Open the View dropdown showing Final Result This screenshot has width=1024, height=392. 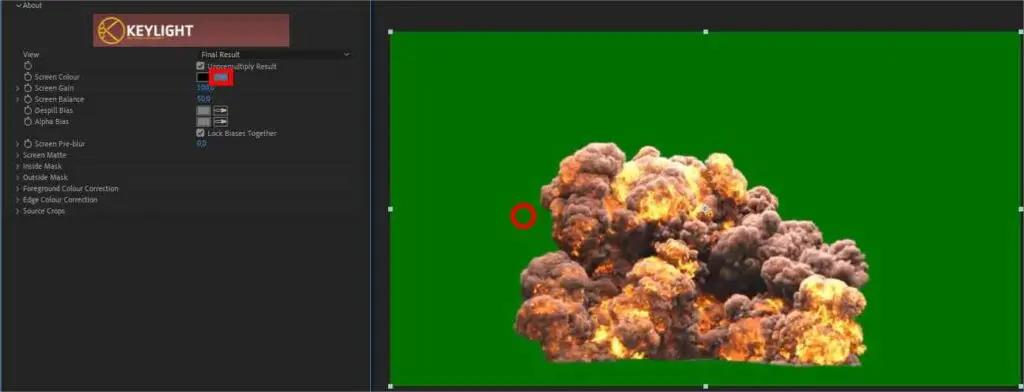point(274,55)
